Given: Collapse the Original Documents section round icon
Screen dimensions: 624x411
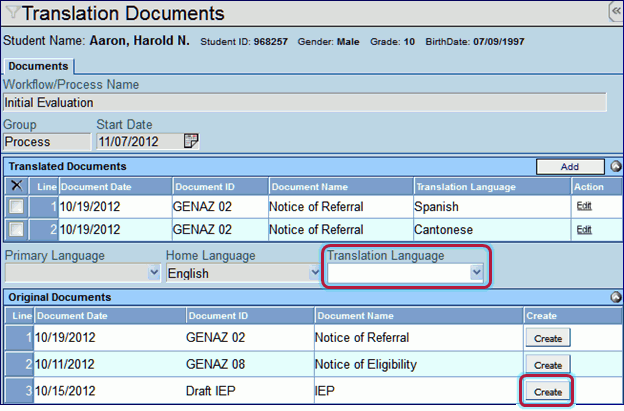Looking at the screenshot, I should coord(616,297).
